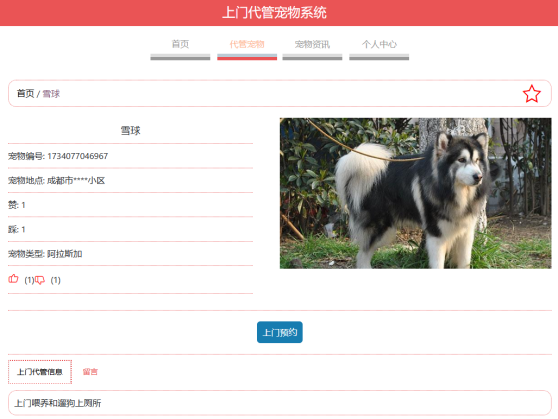
Task: Go to the 宠物资讯 navigation tab
Action: point(312,44)
